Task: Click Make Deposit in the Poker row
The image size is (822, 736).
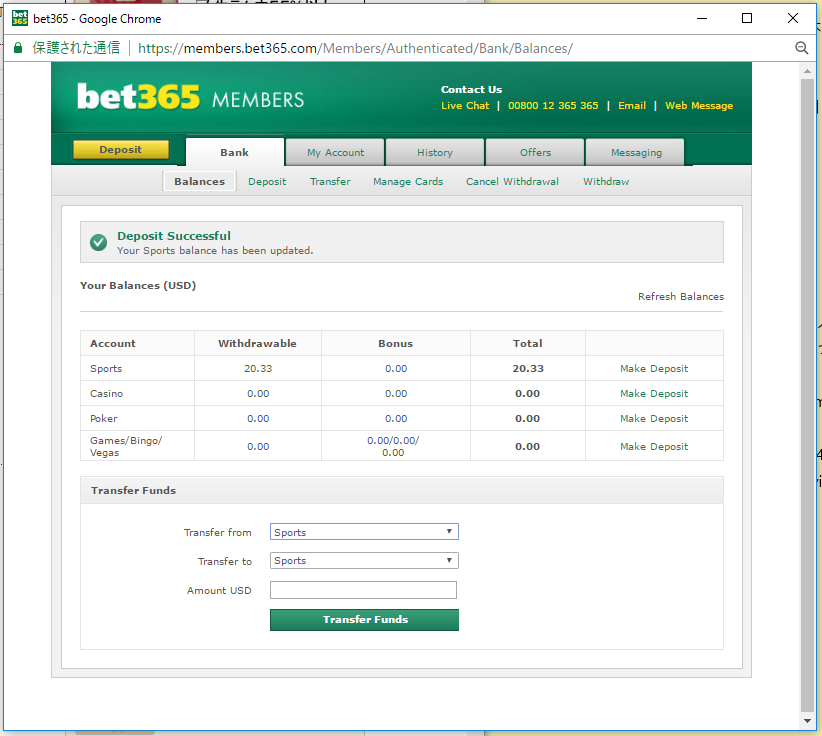Action: tap(654, 419)
